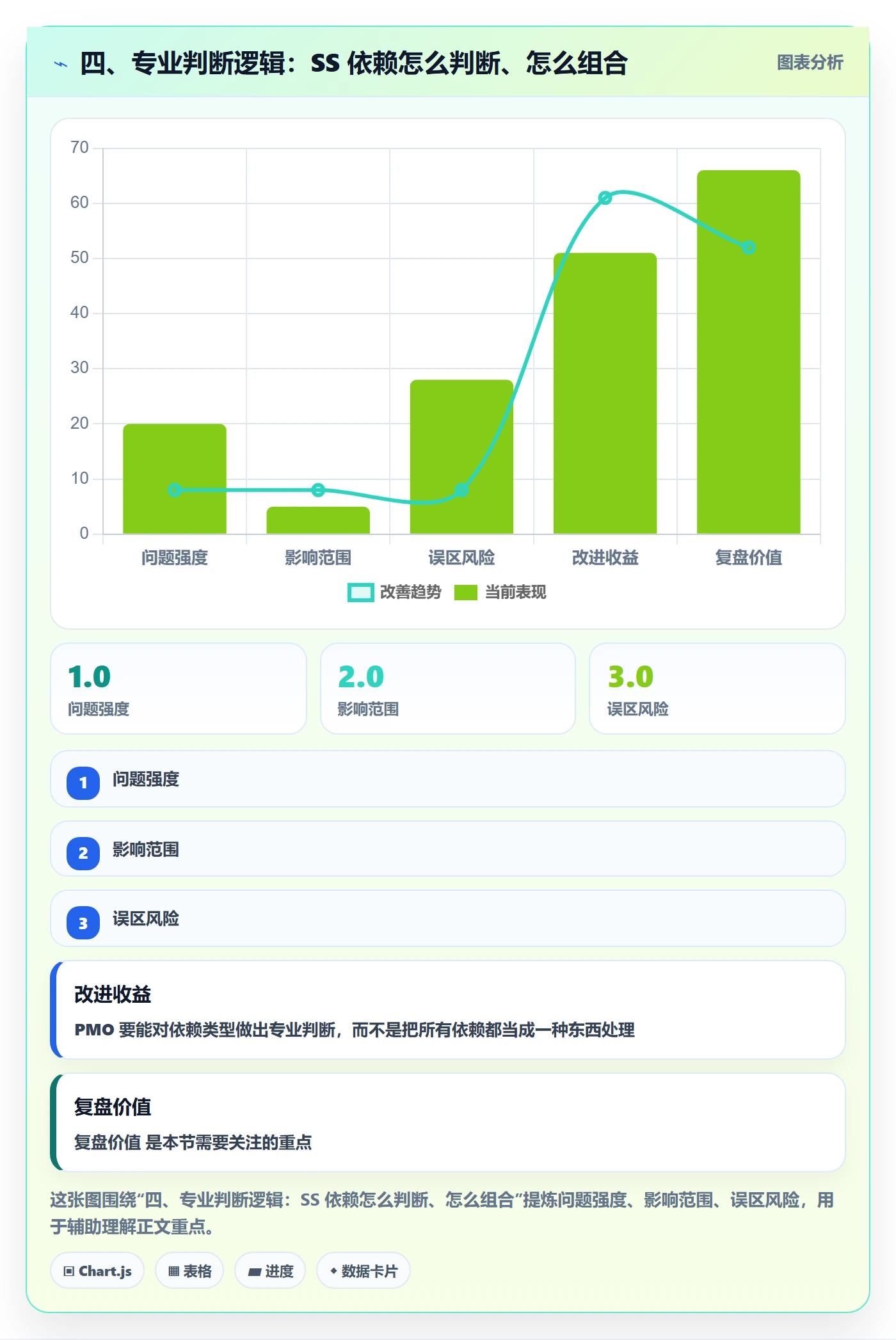Click the 误区风险 green bar in chart

coord(461,457)
